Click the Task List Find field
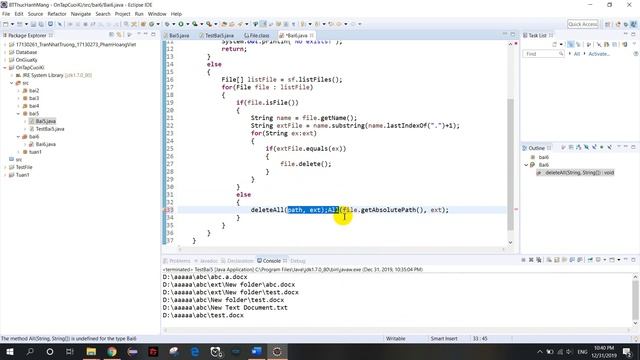 click(543, 54)
